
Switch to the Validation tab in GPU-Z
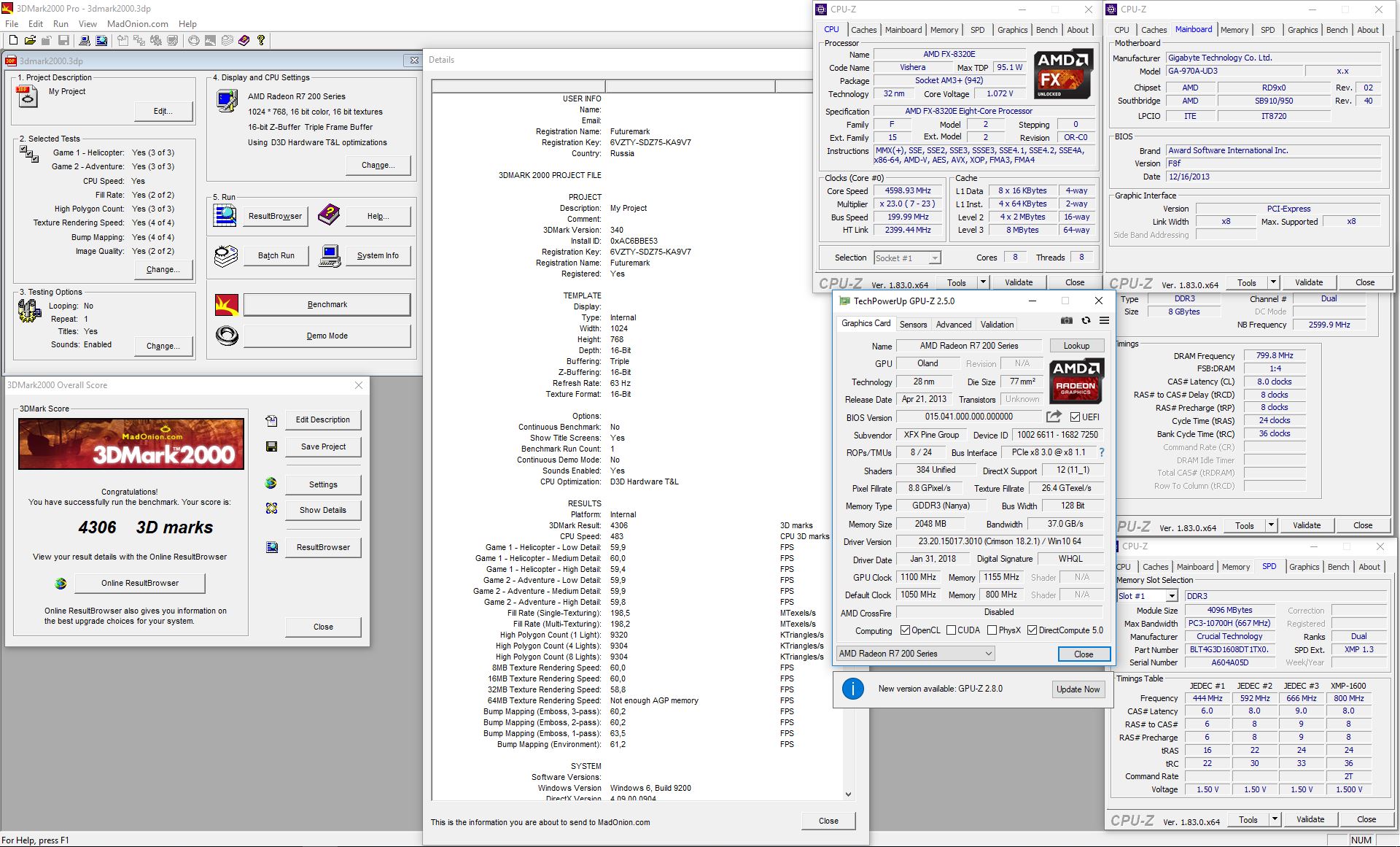pos(997,325)
